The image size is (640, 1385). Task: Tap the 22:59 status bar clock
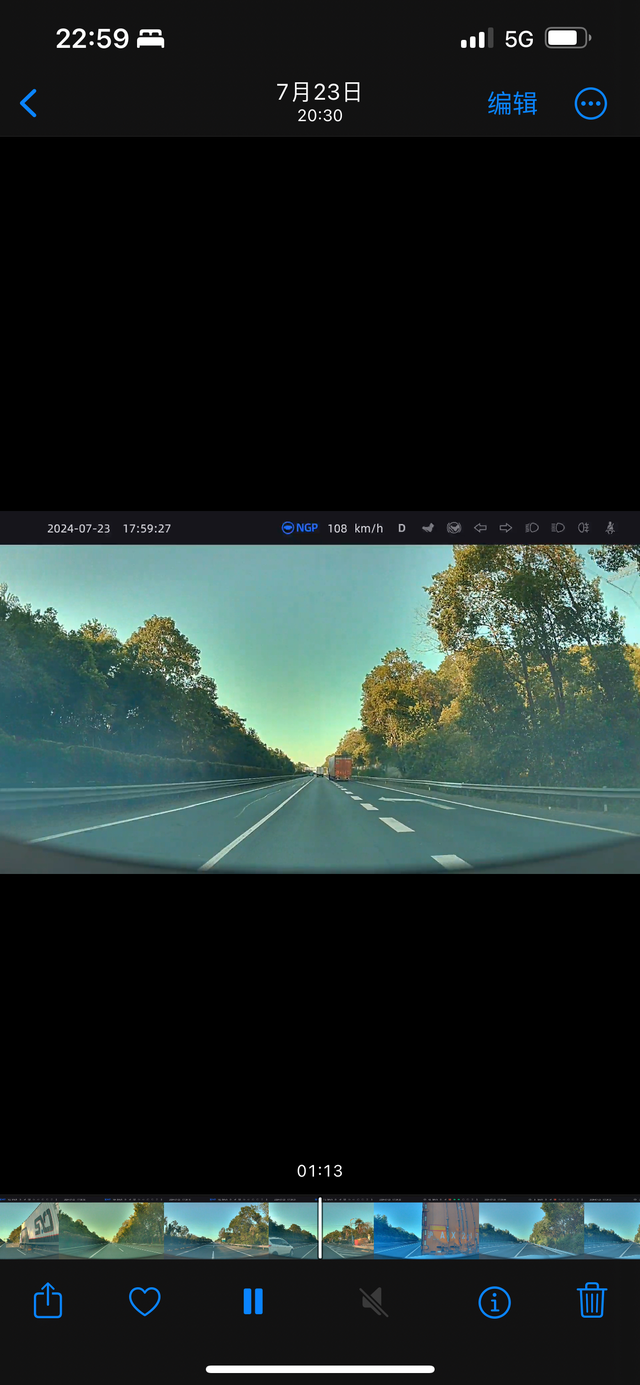coord(92,39)
